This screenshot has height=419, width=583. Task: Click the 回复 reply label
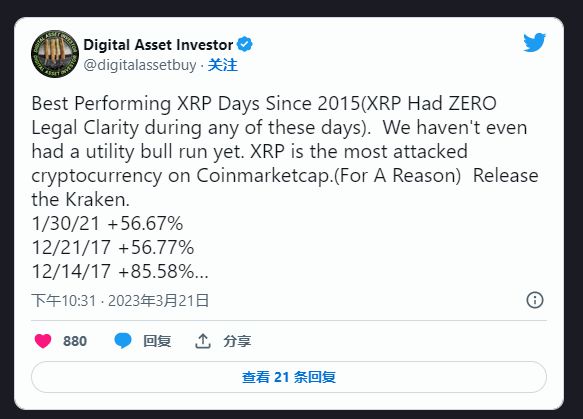pyautogui.click(x=157, y=341)
